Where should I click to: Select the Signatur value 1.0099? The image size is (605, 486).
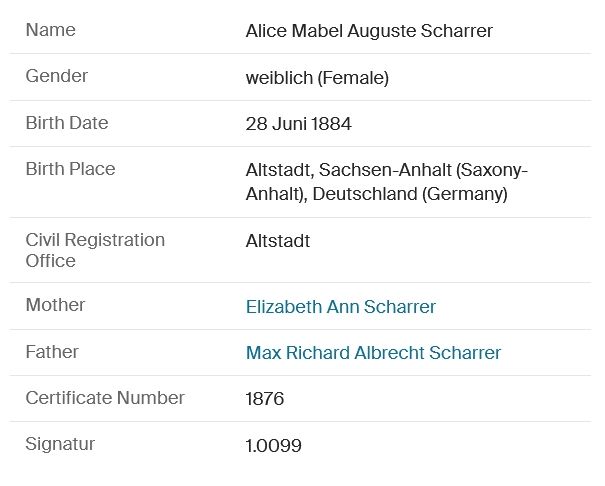coord(273,446)
